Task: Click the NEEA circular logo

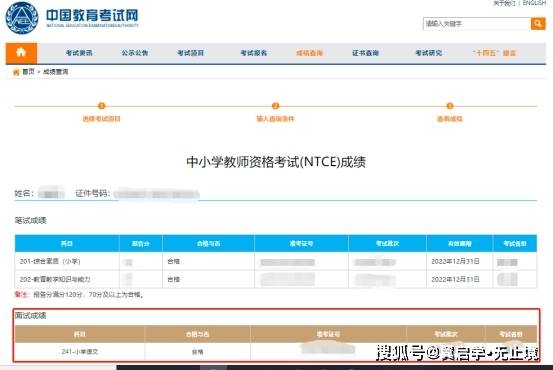Action: point(22,18)
